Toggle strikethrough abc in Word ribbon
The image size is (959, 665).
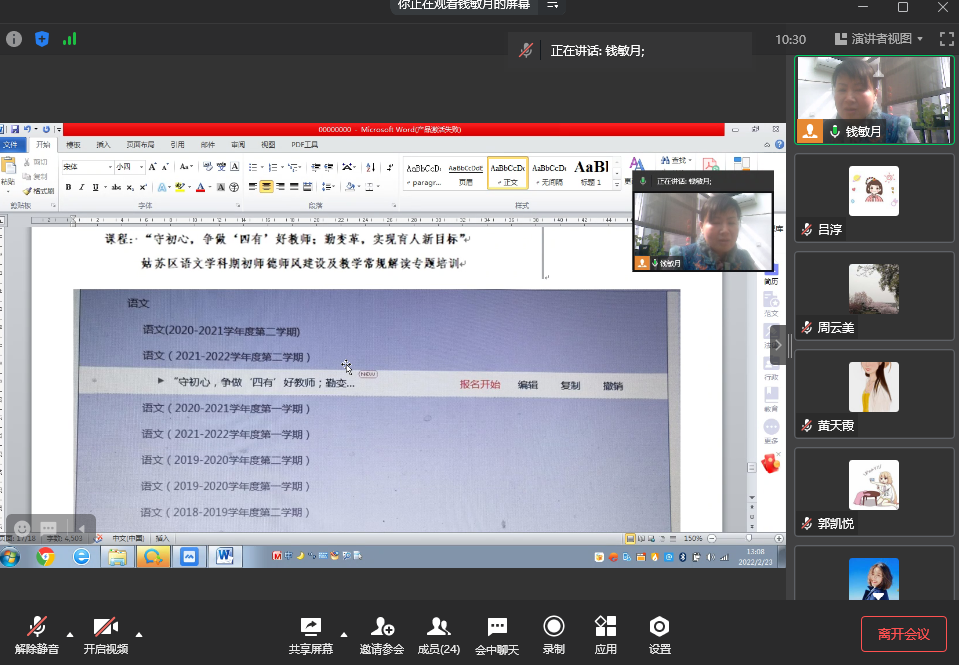pyautogui.click(x=116, y=187)
